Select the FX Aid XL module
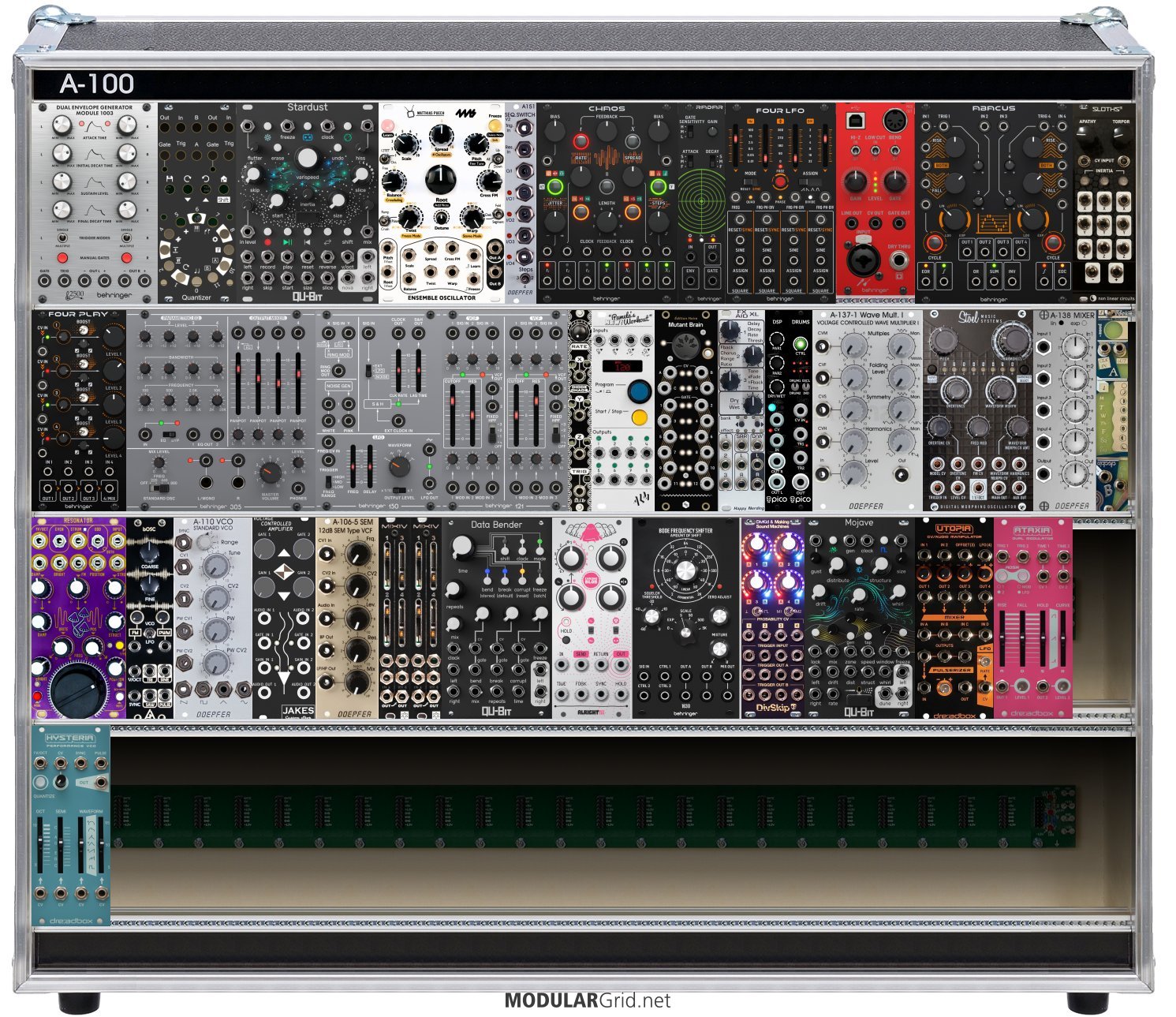The height and width of the screenshot is (1017, 1176). coord(741,409)
